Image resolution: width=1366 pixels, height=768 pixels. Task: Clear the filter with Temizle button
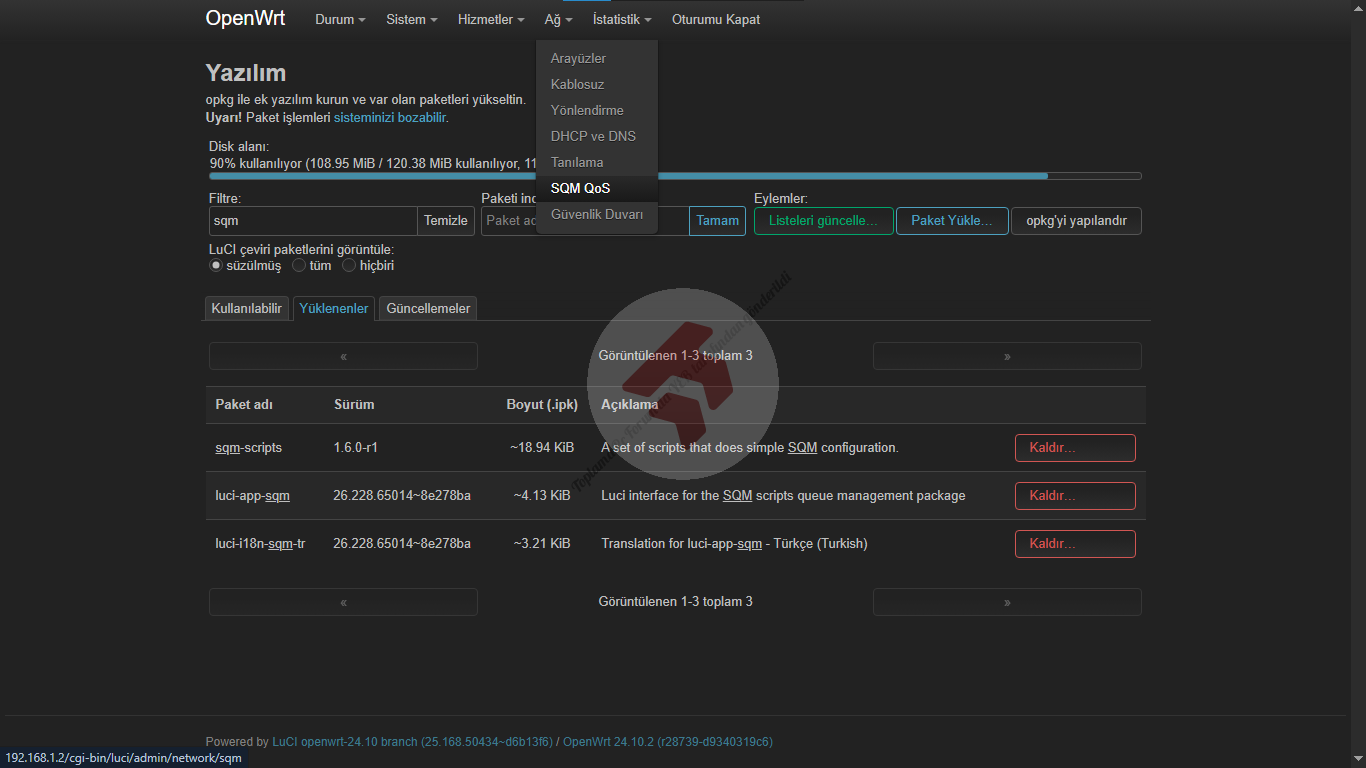click(446, 221)
